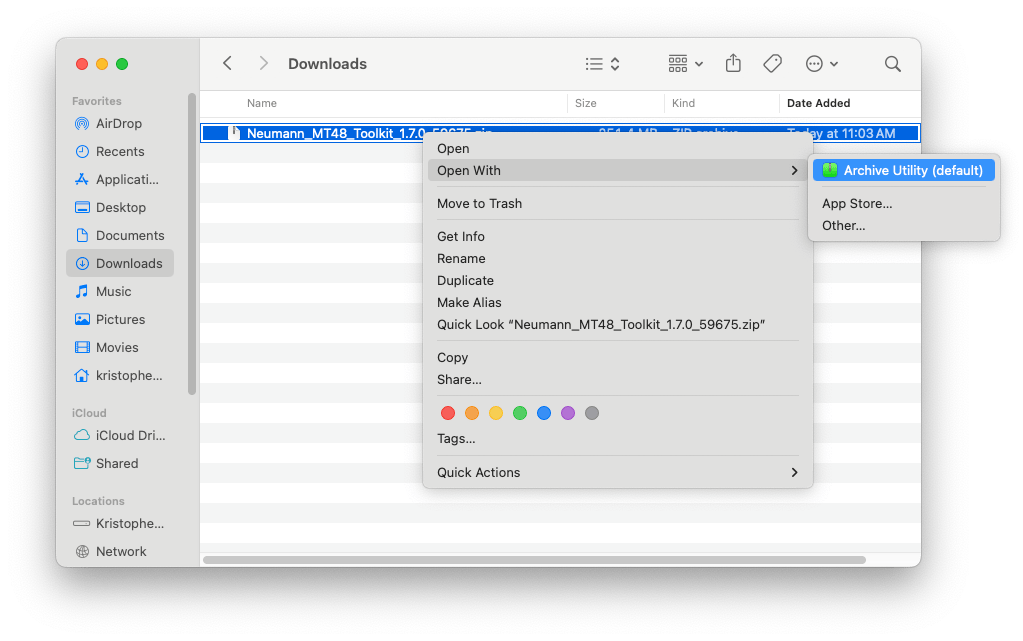Go to Network in the sidebar

pyautogui.click(x=120, y=552)
